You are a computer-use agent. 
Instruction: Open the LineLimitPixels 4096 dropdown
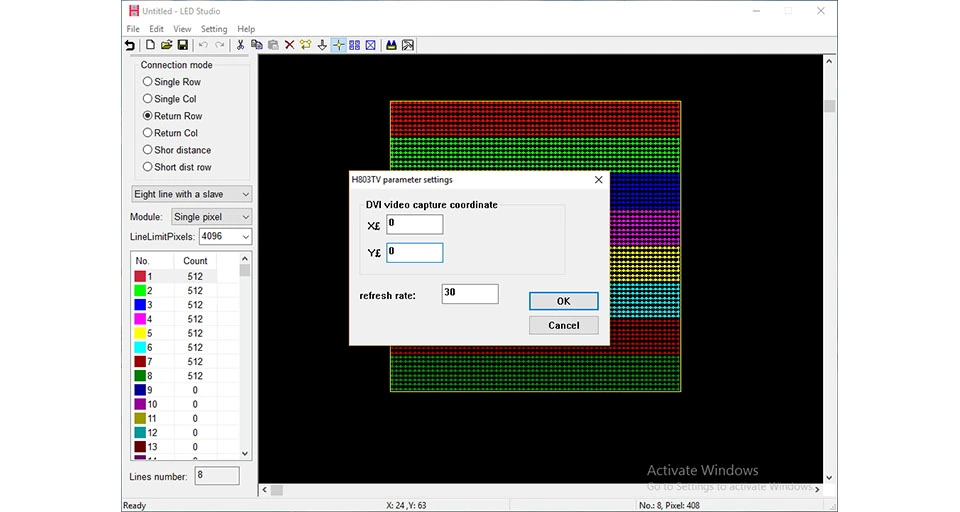pos(225,236)
